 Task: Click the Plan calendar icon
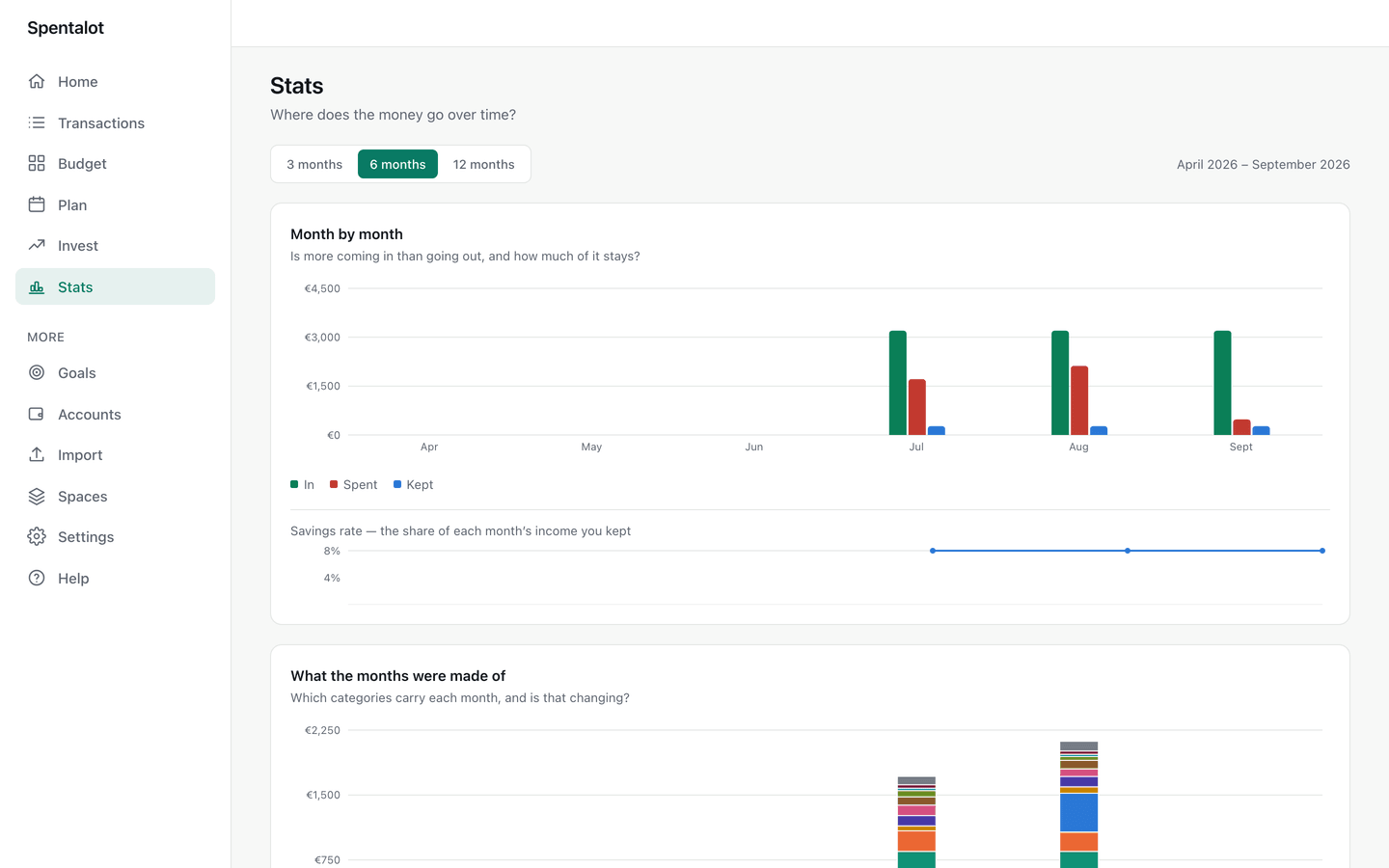pos(37,204)
